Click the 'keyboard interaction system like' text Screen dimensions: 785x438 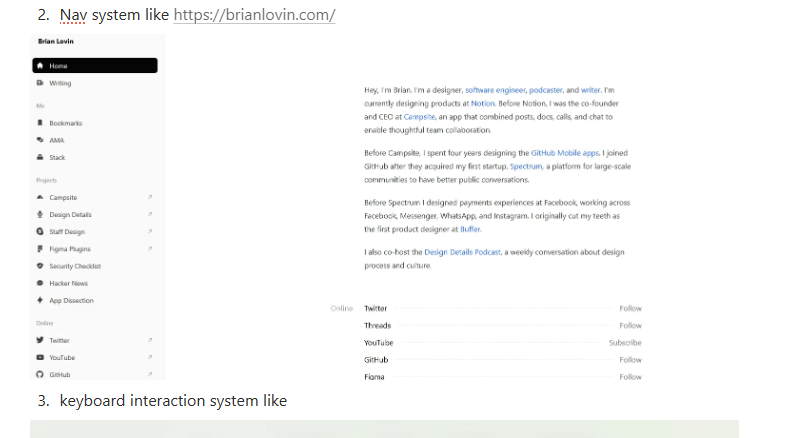[x=173, y=401]
